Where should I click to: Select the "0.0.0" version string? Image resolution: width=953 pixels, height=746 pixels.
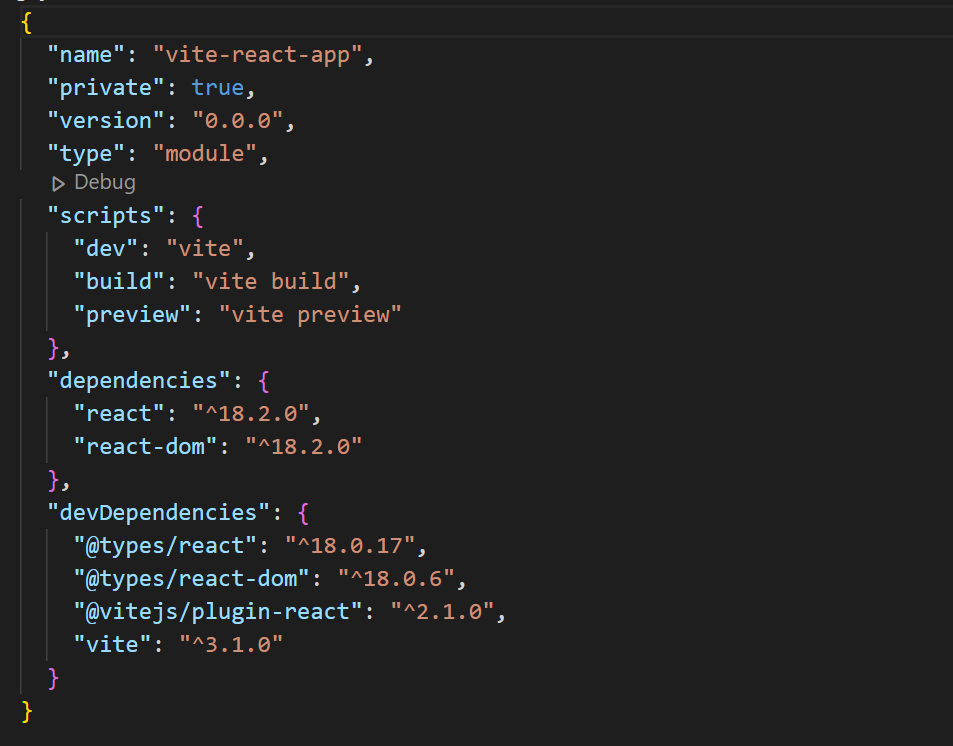238,120
